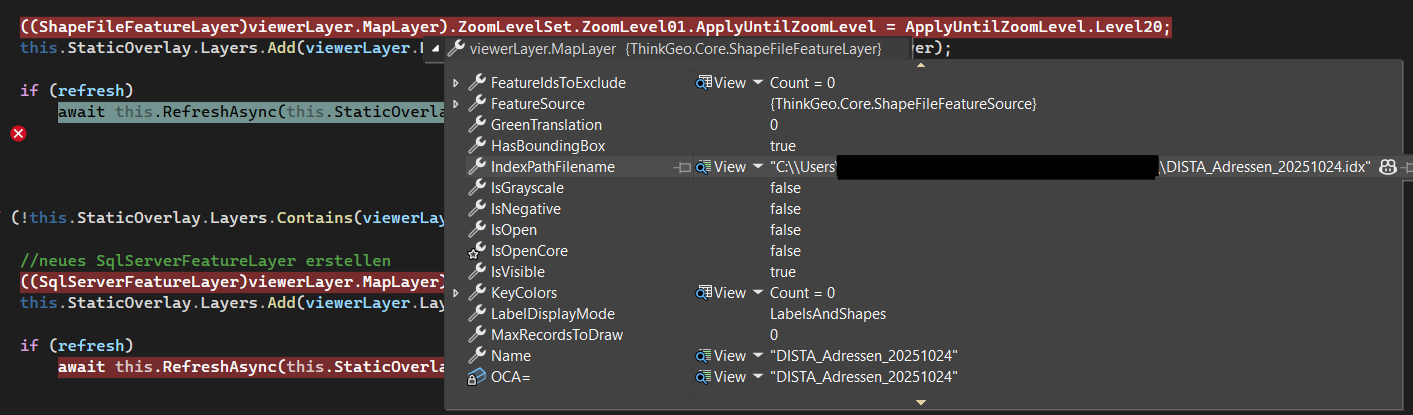This screenshot has height=415, width=1413.
Task: Expand the KeyColors property node
Action: point(456,293)
